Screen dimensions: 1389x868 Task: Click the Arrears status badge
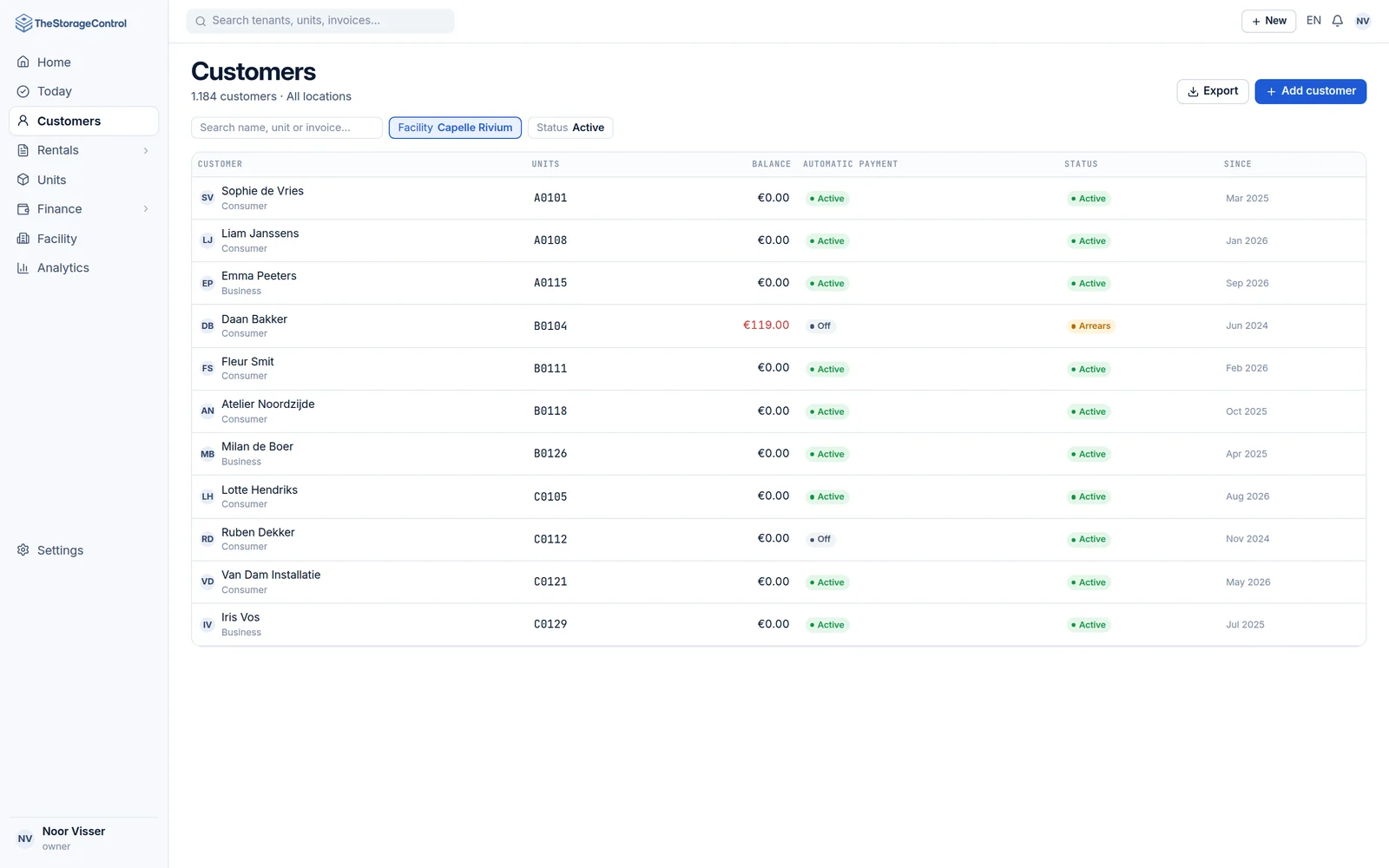click(1090, 326)
